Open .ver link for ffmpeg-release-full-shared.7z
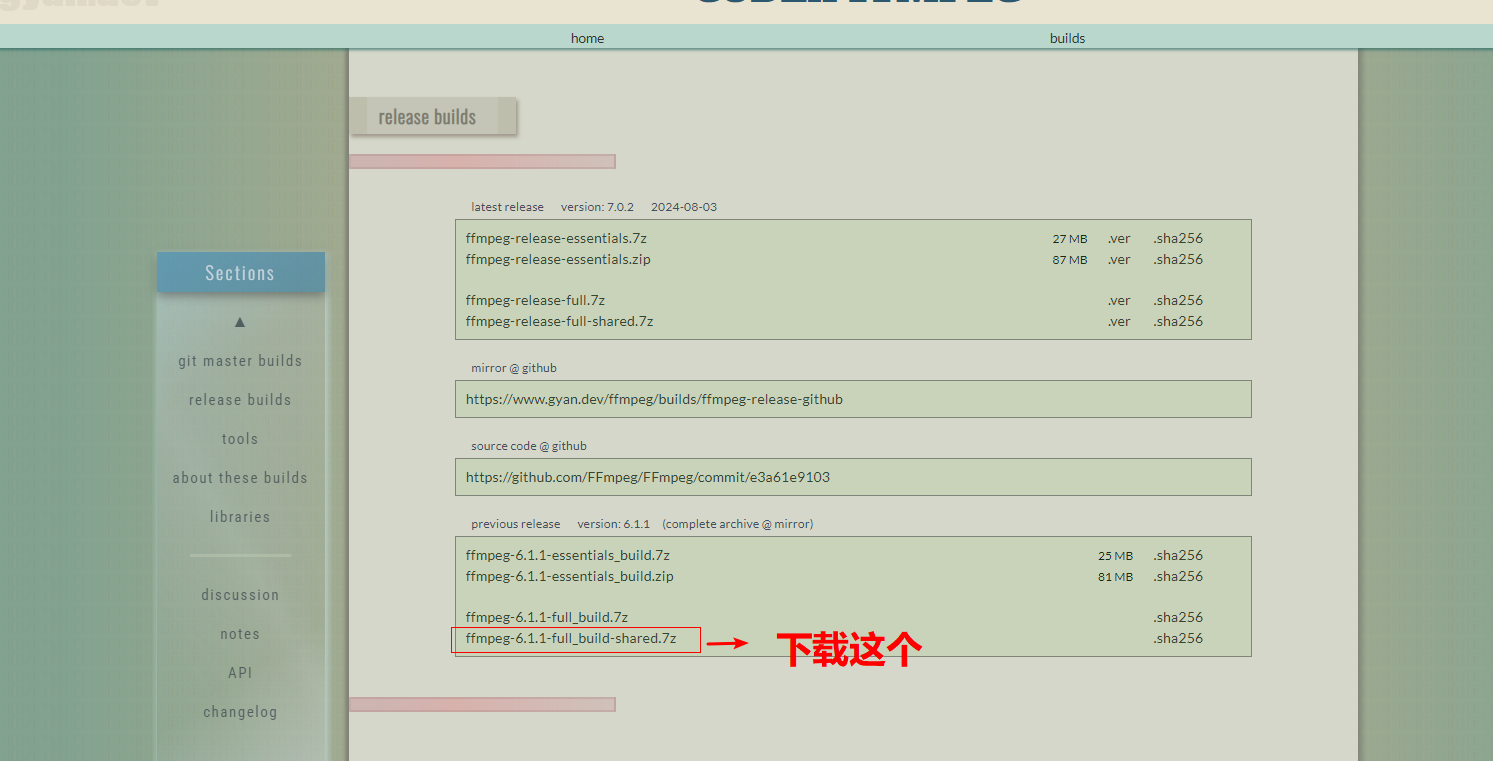 click(x=1119, y=321)
